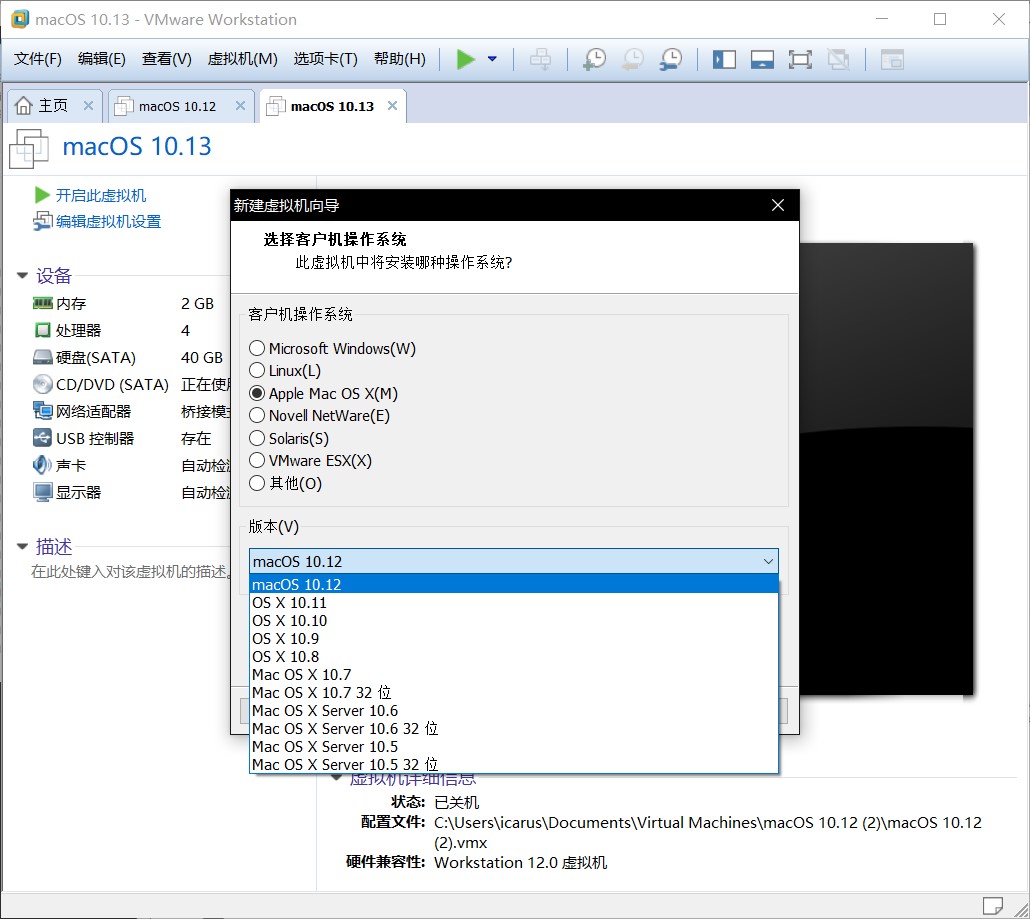Screen dimensions: 1030x919
Task: Choose Mac OS X 10.7 from list
Action: click(x=514, y=675)
